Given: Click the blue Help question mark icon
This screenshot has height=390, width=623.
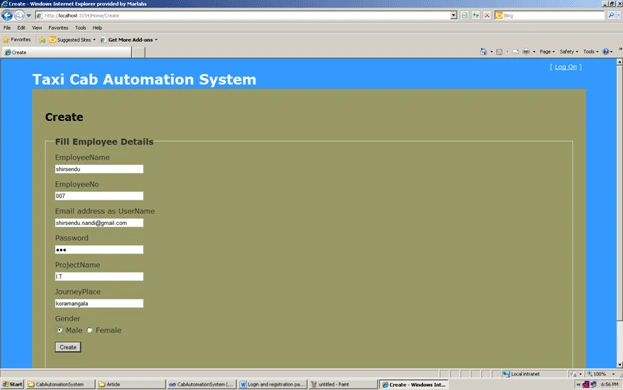Looking at the screenshot, I should click(x=606, y=52).
